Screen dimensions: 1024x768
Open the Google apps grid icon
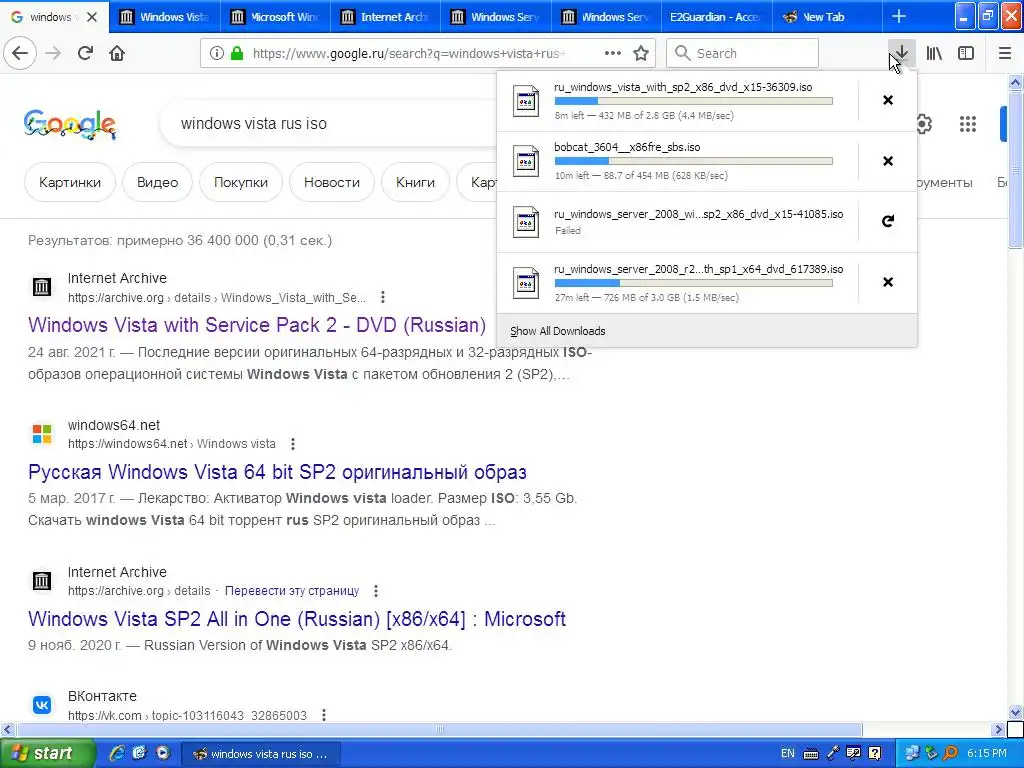click(968, 123)
